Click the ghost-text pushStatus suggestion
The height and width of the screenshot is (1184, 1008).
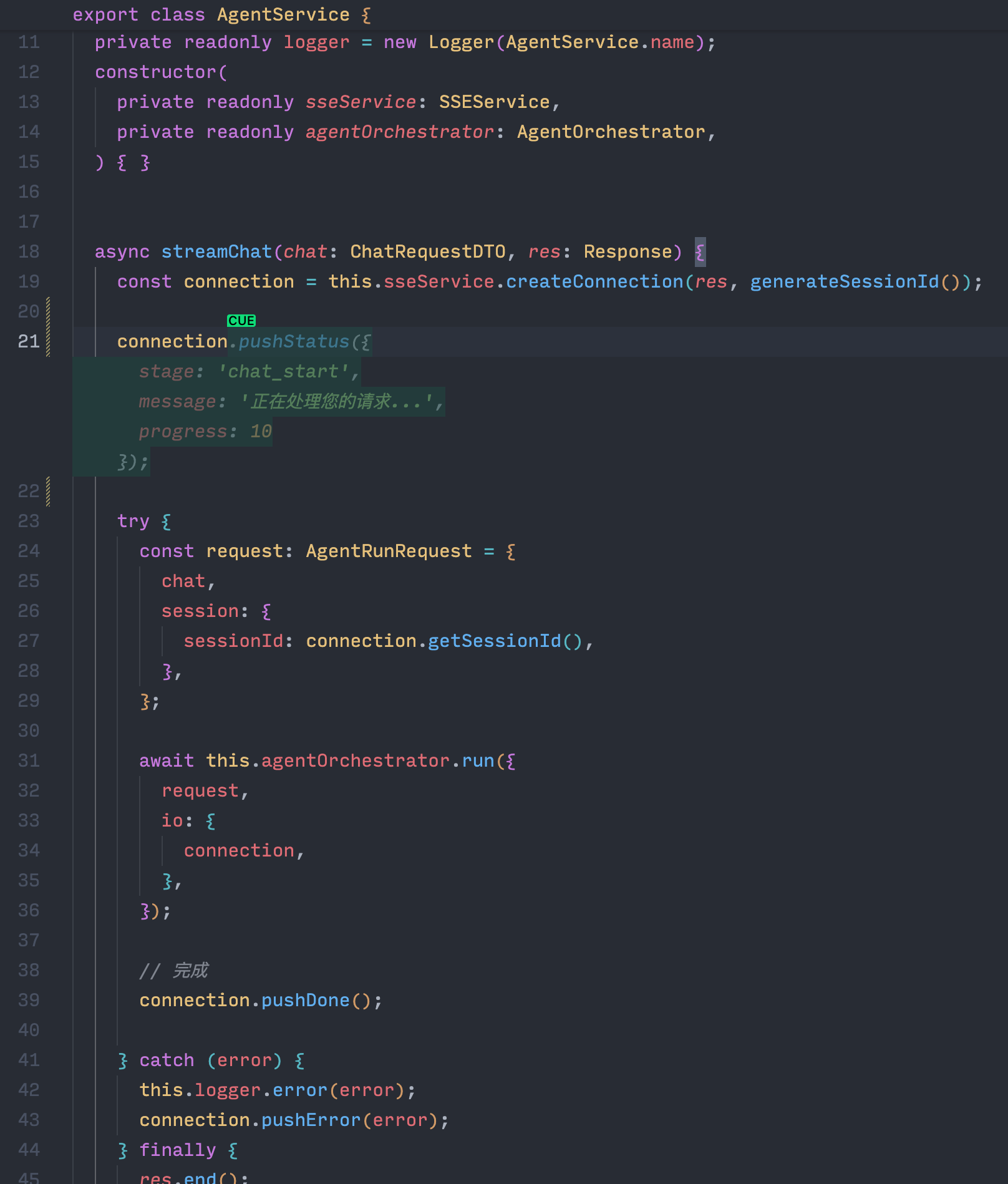pos(294,342)
